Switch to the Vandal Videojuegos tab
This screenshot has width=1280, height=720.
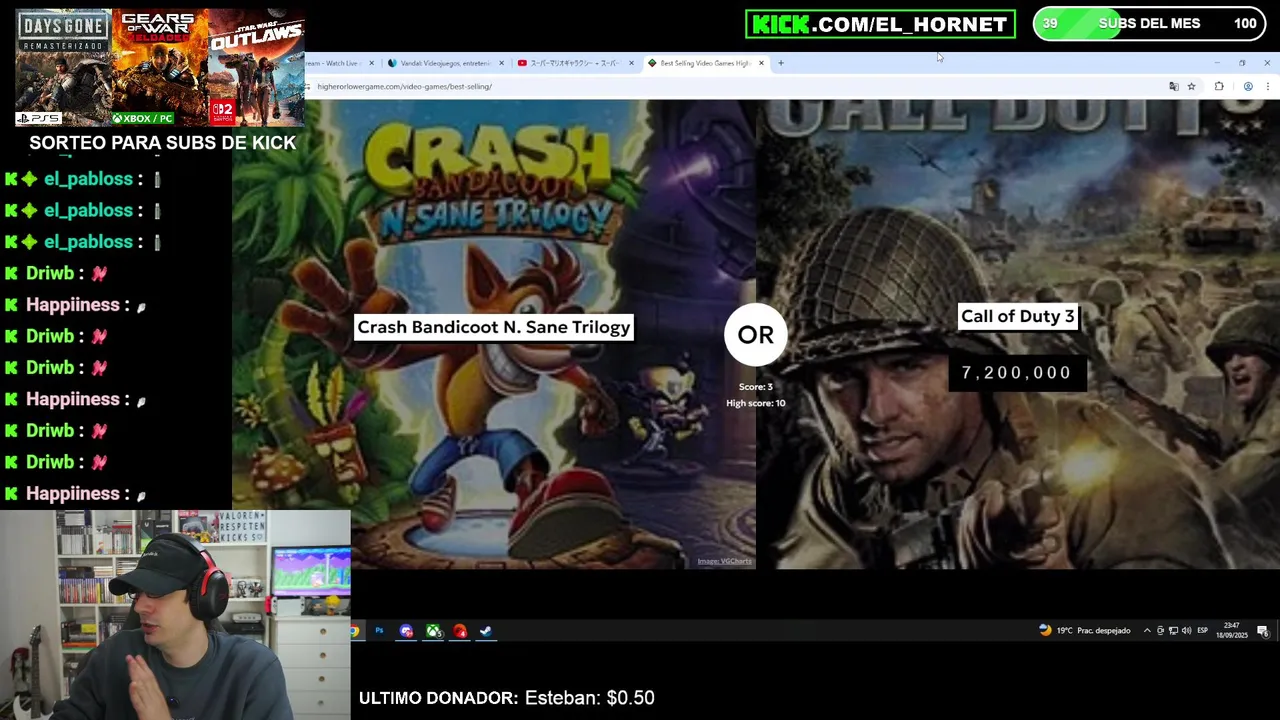pyautogui.click(x=445, y=63)
